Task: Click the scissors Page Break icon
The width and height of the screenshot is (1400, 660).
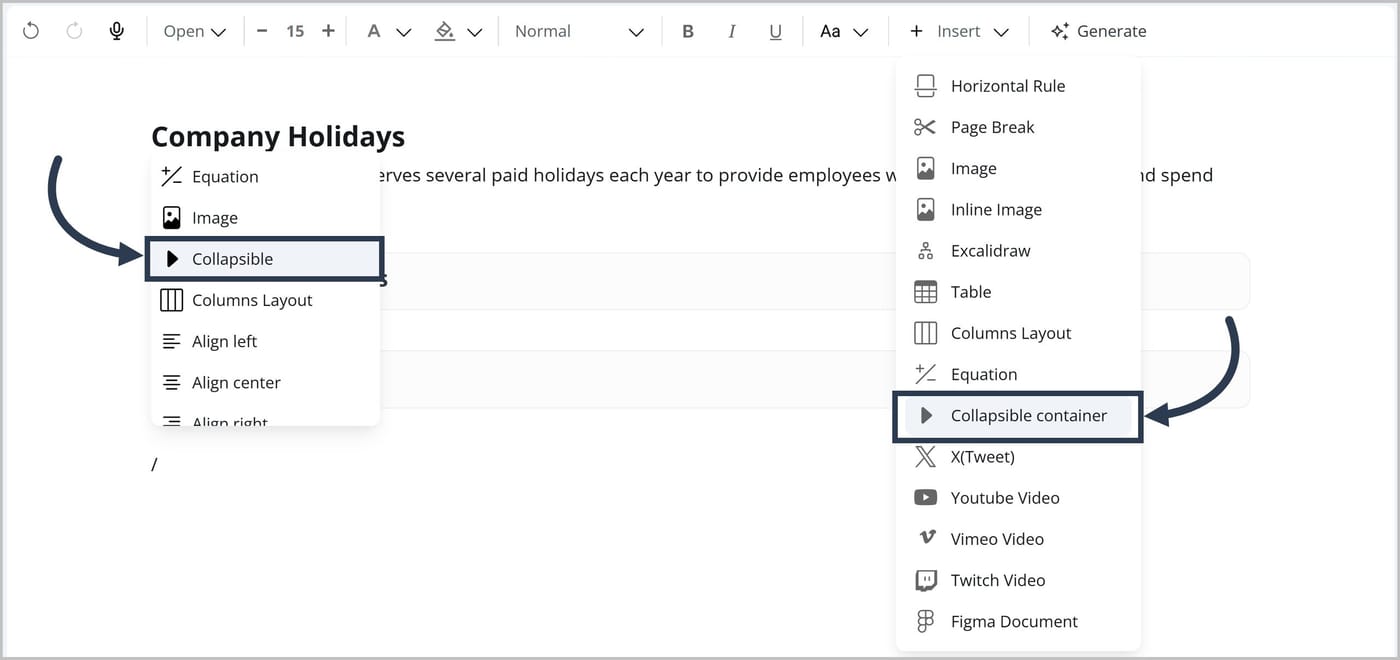Action: pos(926,127)
